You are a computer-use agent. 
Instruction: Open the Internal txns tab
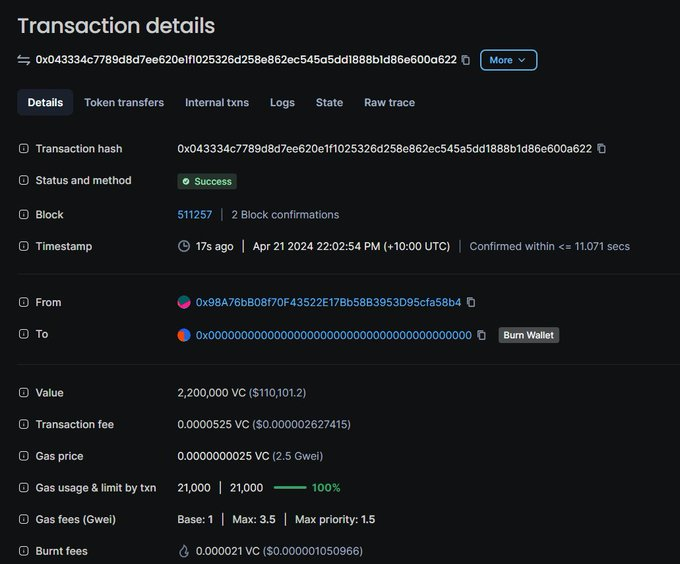[217, 102]
